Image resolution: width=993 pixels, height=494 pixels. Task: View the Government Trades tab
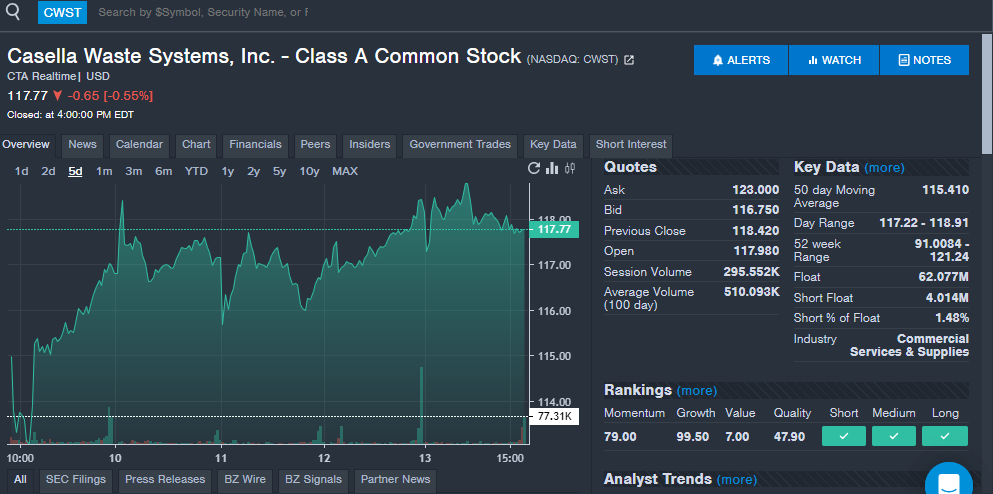pos(460,144)
